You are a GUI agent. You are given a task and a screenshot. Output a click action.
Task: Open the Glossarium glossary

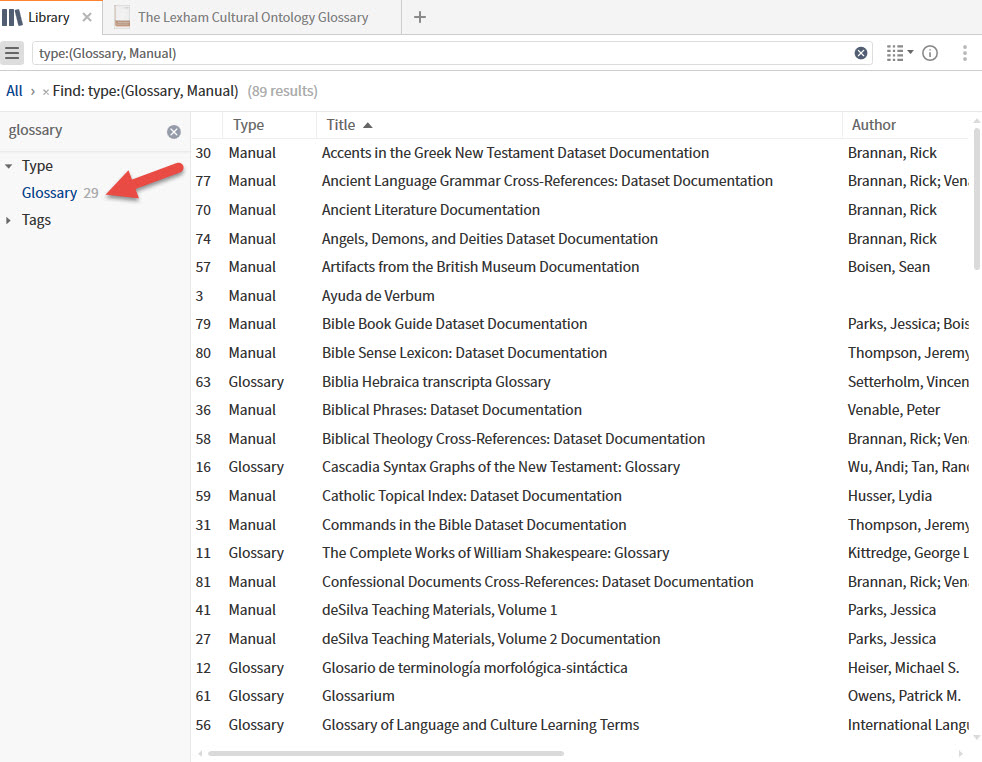tap(358, 696)
